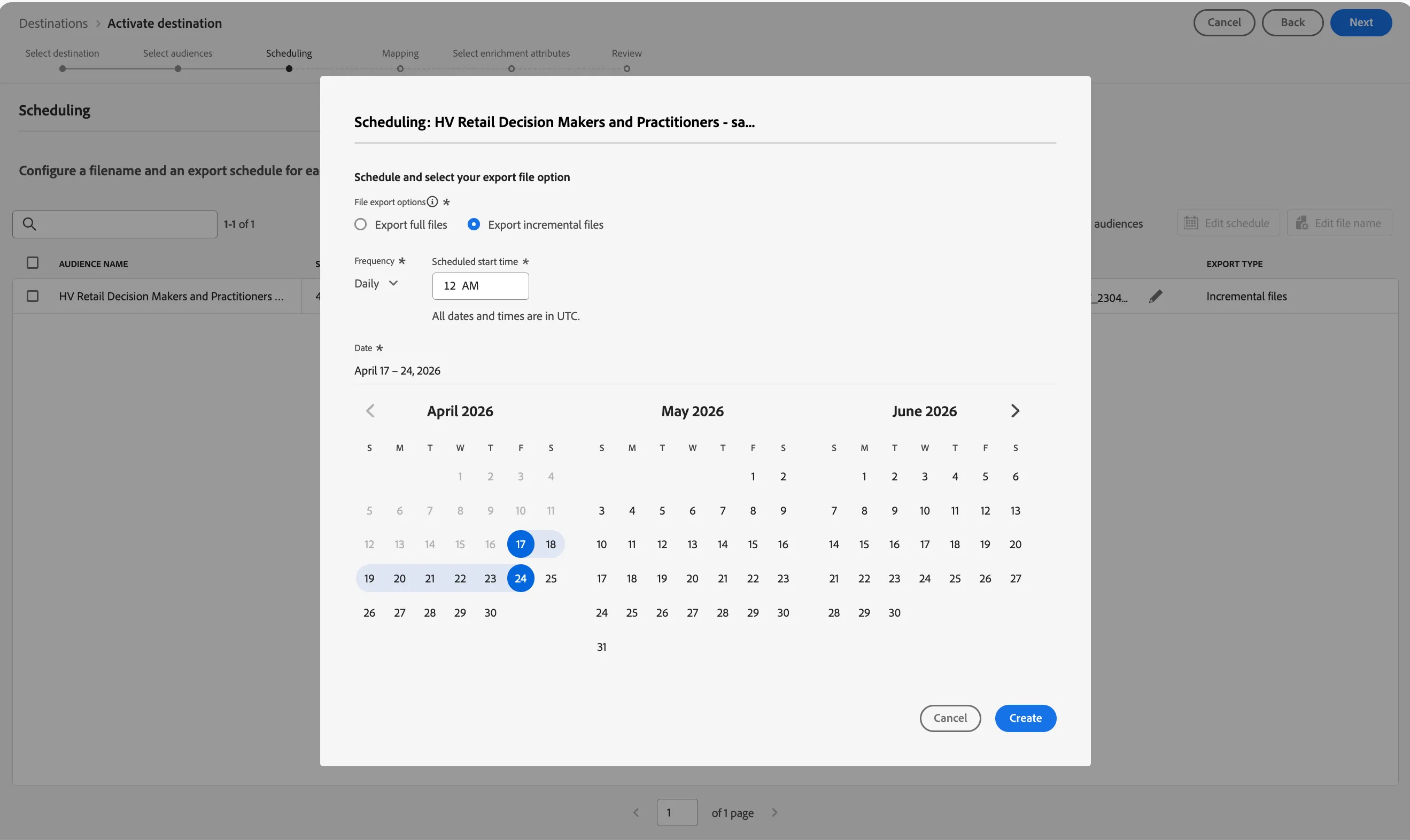
Task: Go to previous results page arrow
Action: click(x=636, y=813)
